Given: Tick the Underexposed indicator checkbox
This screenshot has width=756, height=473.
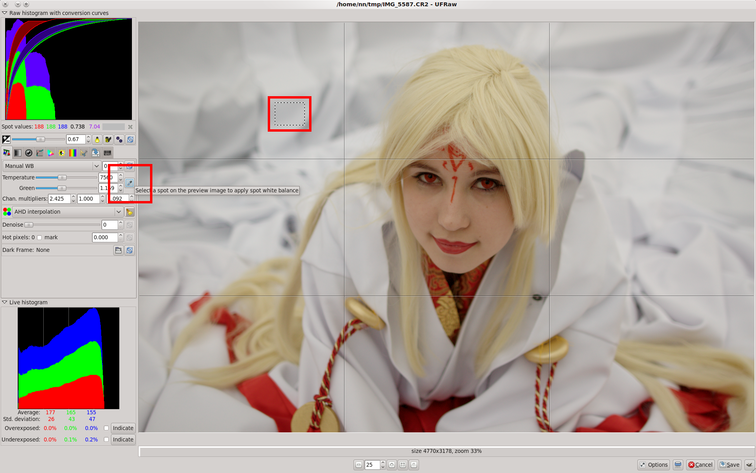Looking at the screenshot, I should (x=105, y=439).
